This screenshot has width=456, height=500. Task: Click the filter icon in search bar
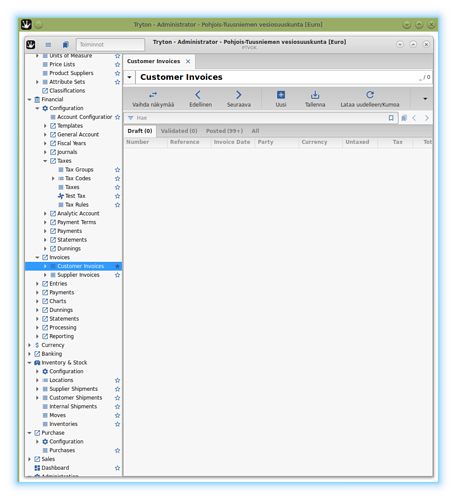[x=131, y=118]
